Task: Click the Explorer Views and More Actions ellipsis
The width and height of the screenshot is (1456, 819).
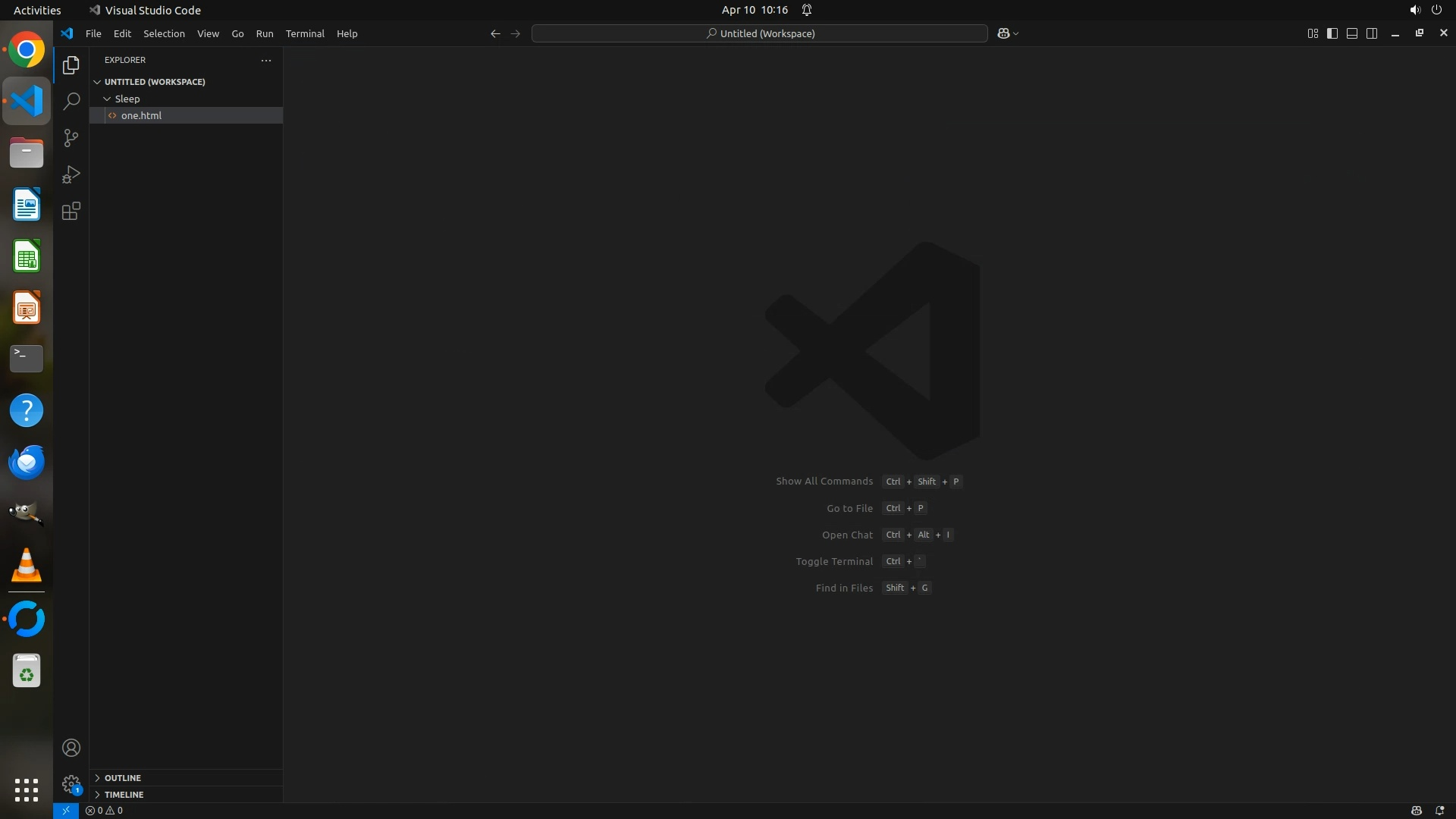Action: tap(266, 60)
